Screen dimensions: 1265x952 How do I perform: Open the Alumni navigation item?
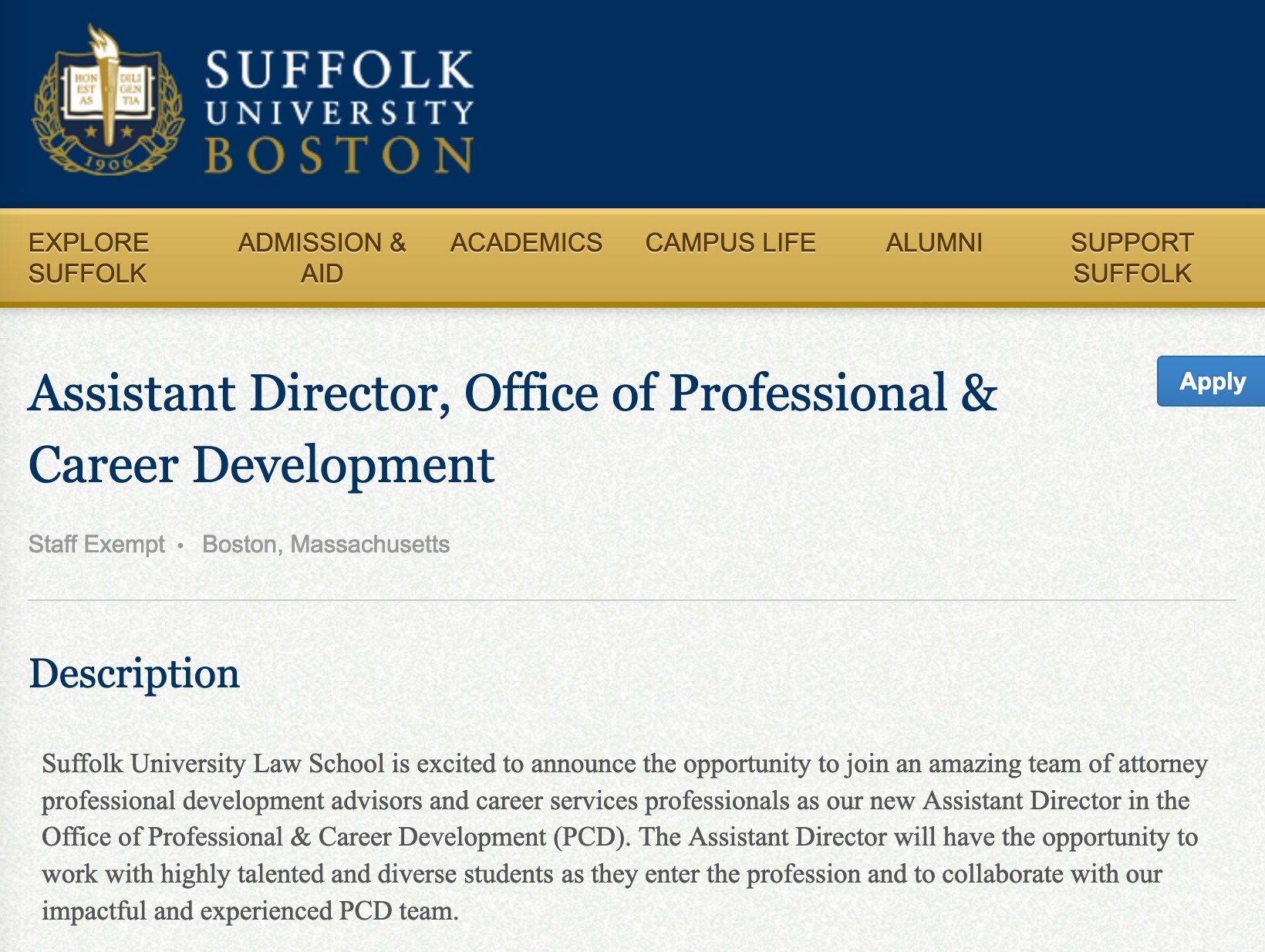pos(934,242)
